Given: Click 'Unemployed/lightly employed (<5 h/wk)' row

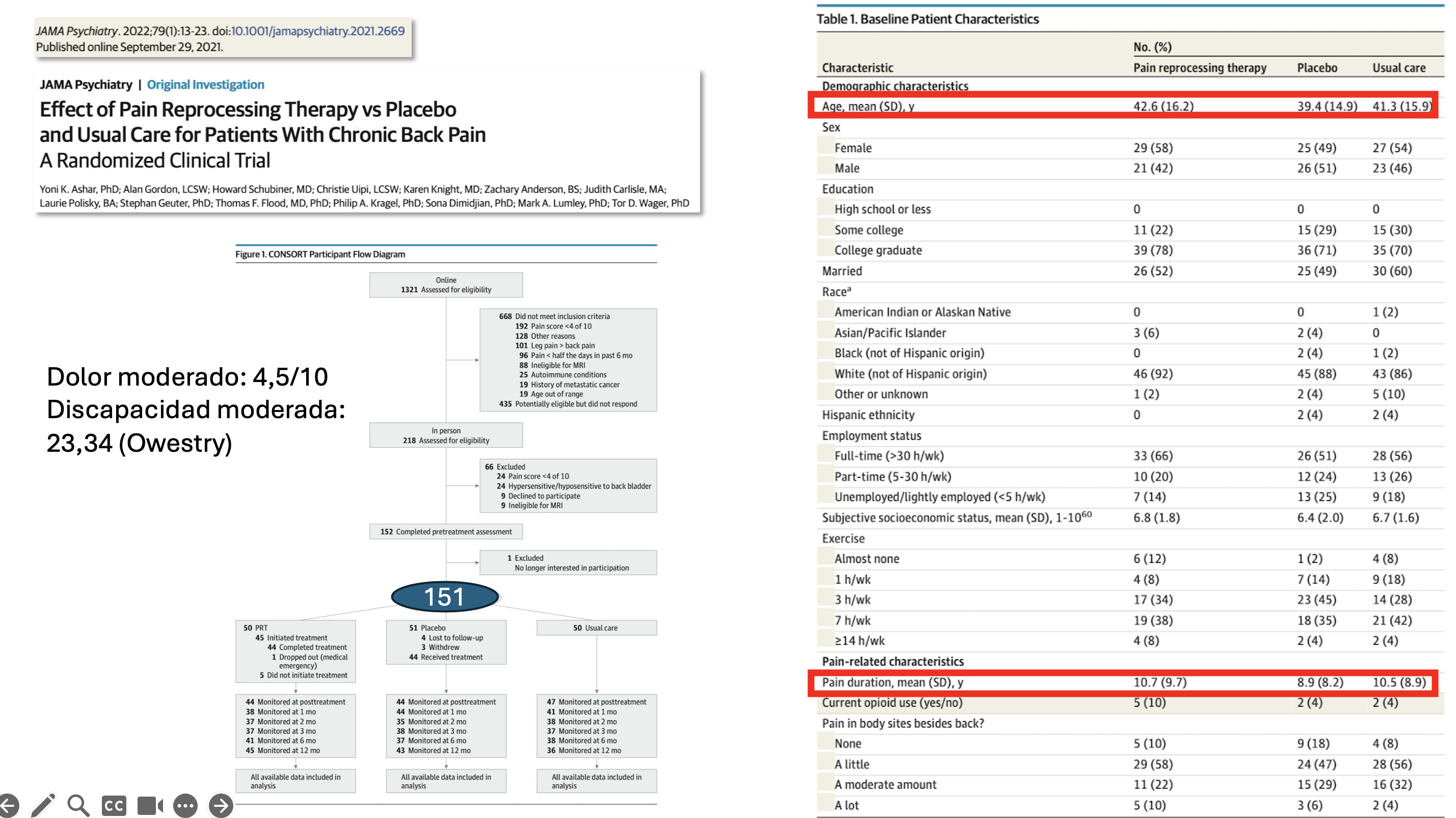Looking at the screenshot, I should (x=939, y=497).
